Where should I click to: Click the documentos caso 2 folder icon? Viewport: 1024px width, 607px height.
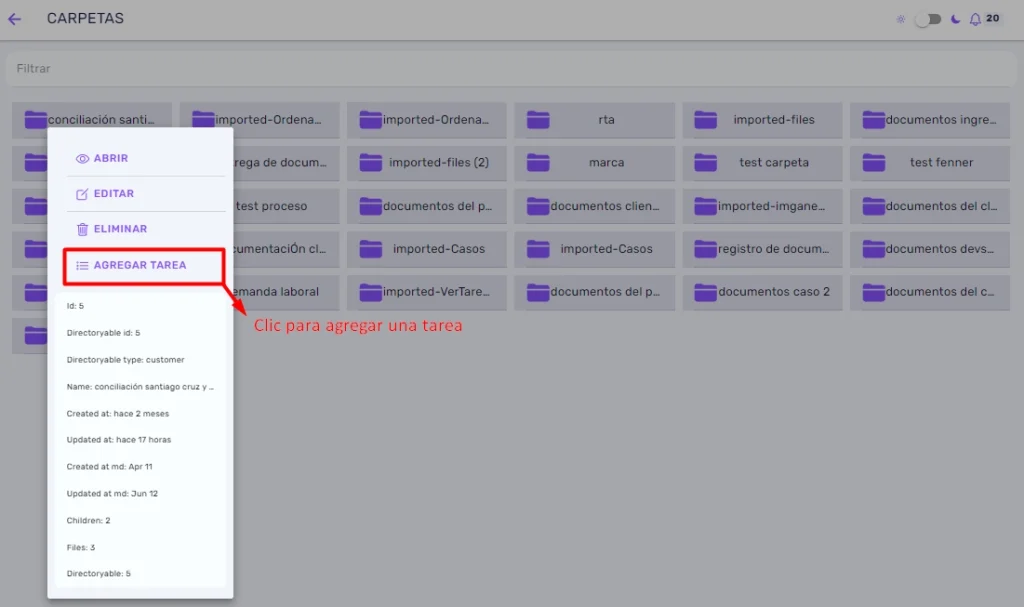705,292
